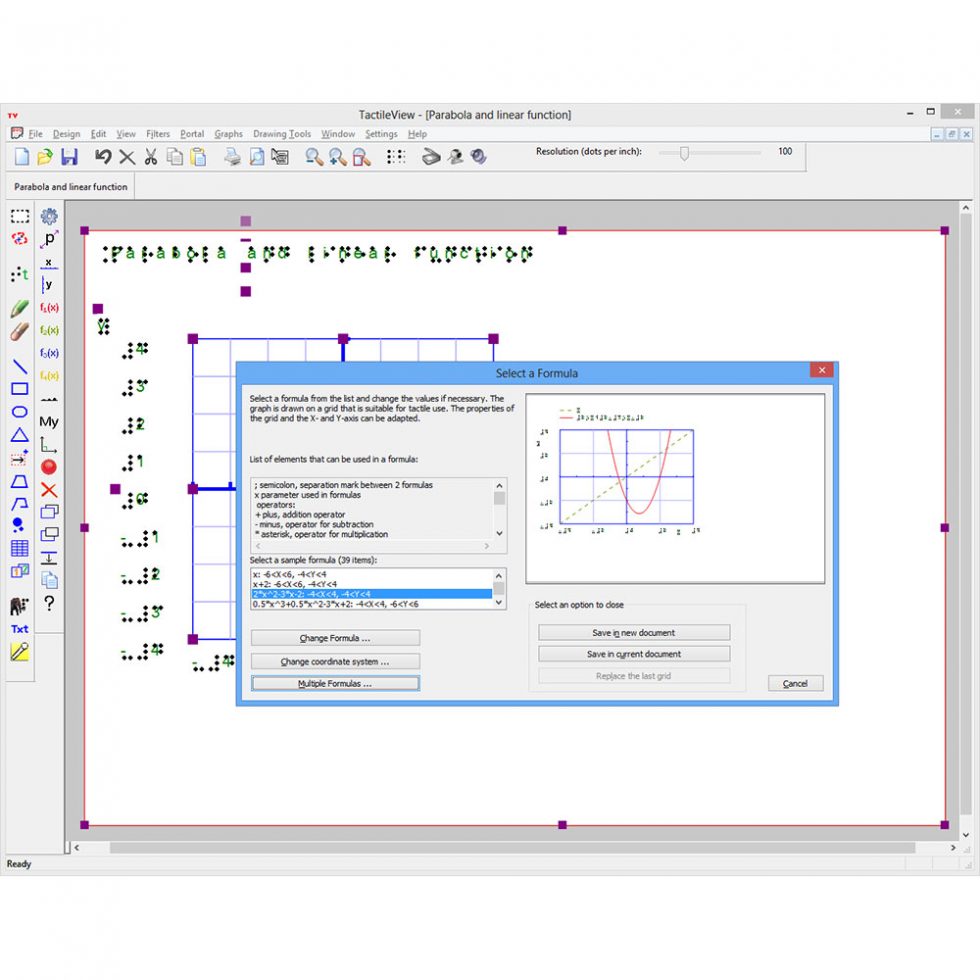980x980 pixels.
Task: Select the Eraser tool in the sidebar
Action: click(x=19, y=331)
